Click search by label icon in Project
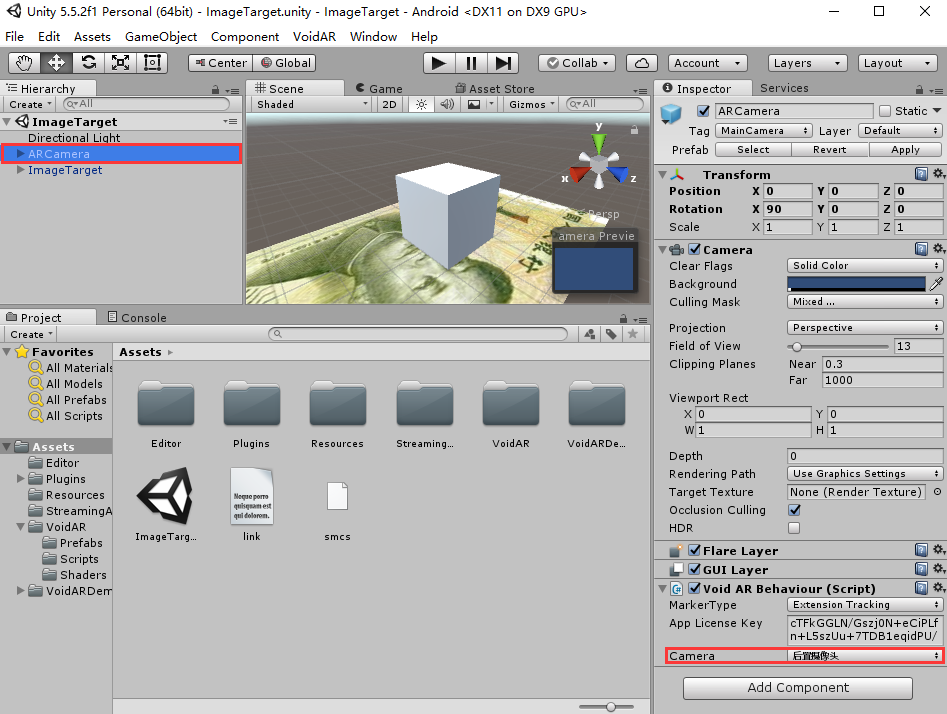 611,334
